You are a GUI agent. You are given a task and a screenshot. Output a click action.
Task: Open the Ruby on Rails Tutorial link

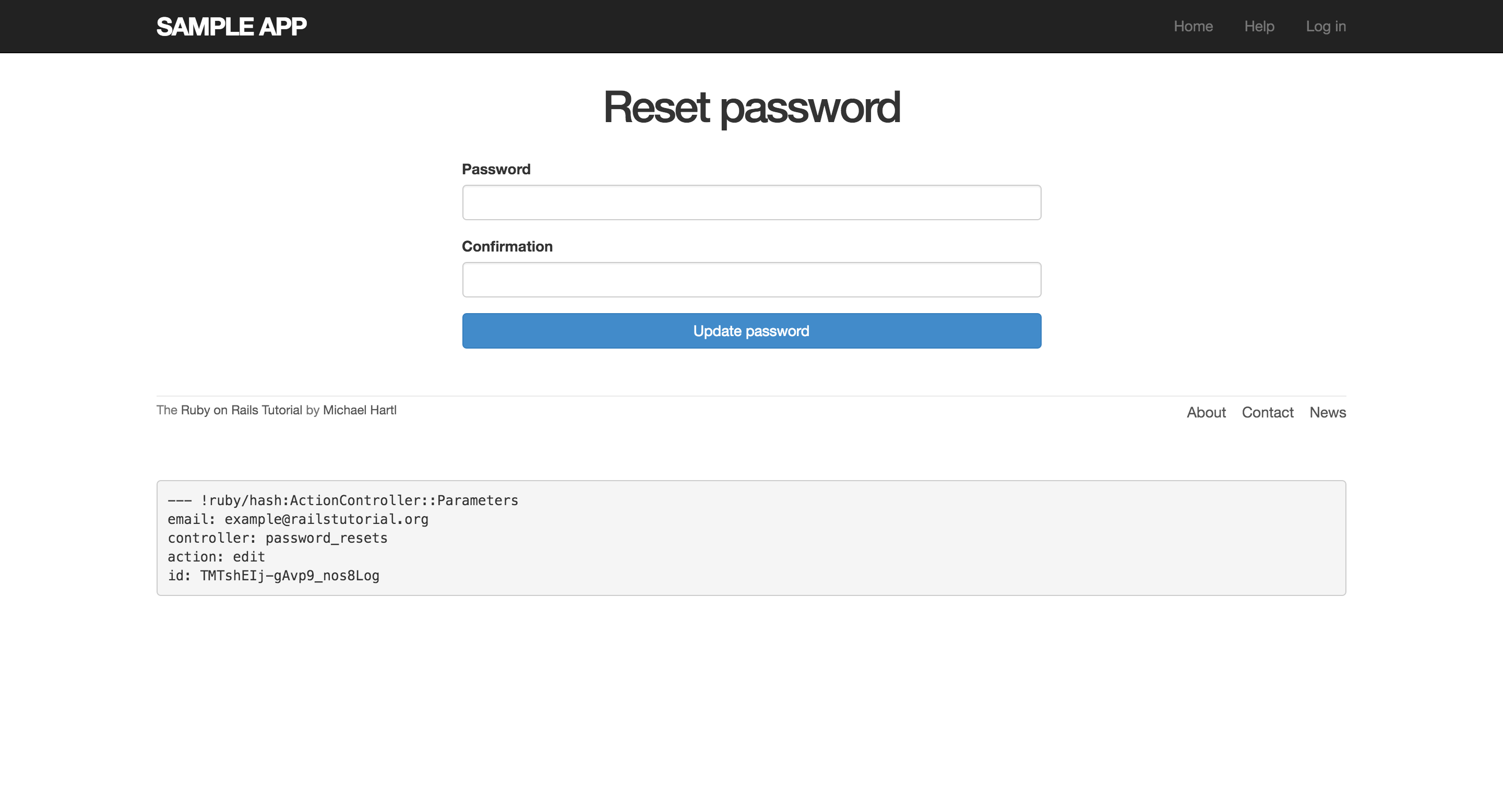[241, 410]
